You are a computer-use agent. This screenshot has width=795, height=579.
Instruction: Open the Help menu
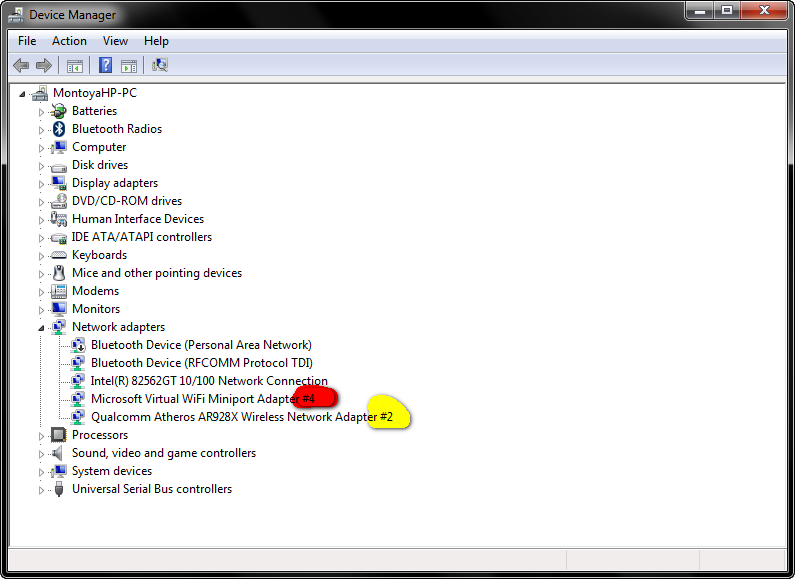coord(156,41)
